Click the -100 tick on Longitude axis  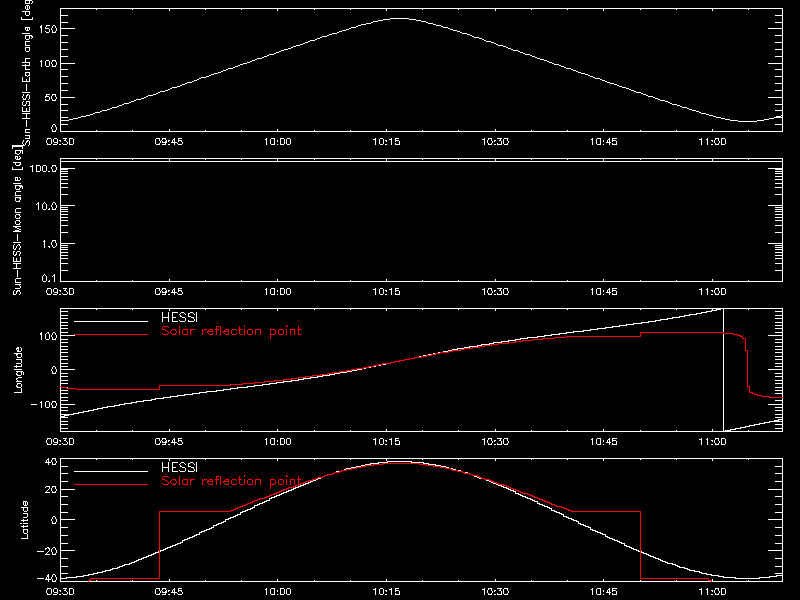(x=44, y=404)
